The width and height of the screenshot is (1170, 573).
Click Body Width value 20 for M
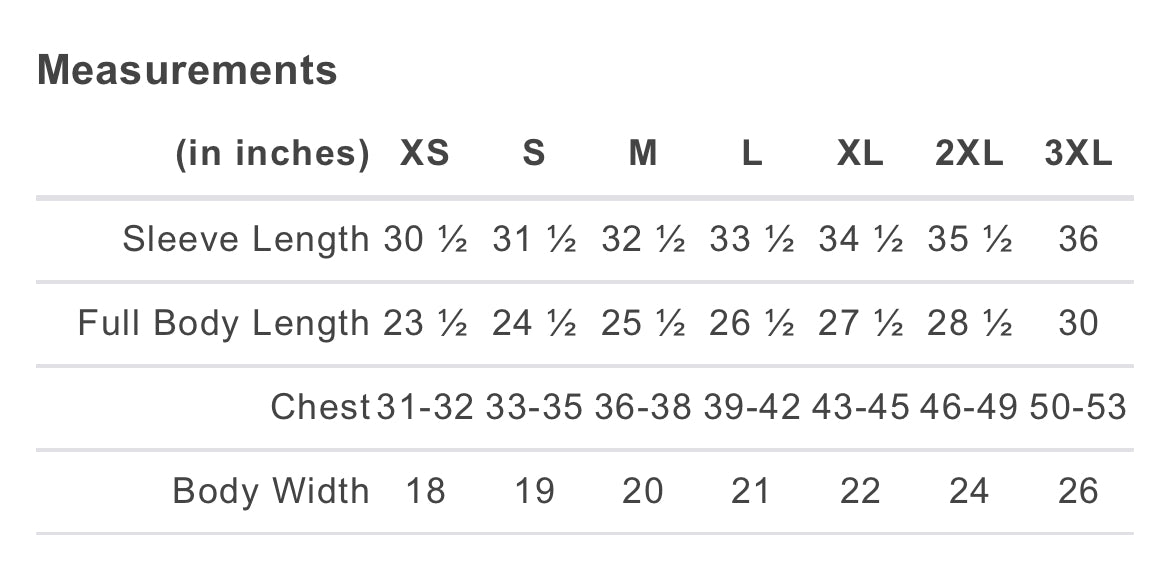coord(643,492)
